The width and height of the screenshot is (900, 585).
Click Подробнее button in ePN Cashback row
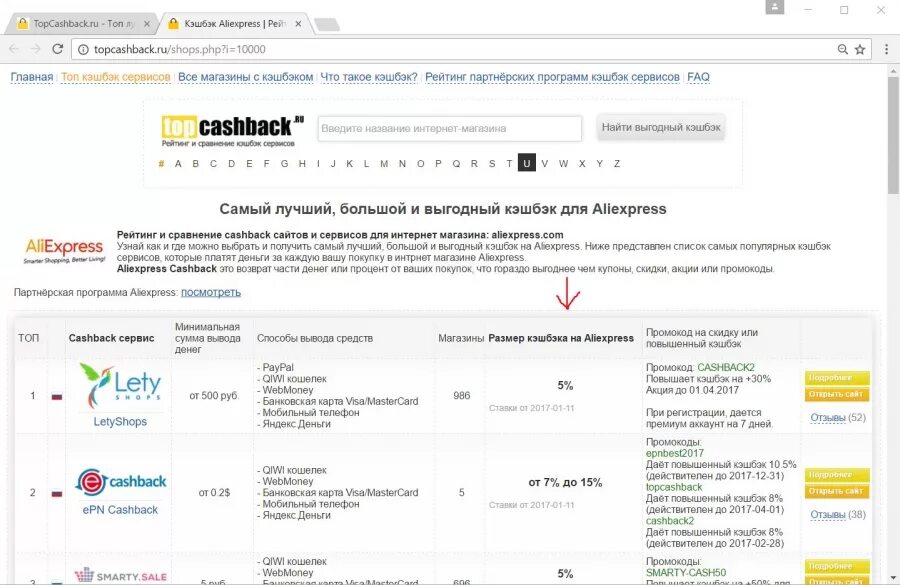837,475
